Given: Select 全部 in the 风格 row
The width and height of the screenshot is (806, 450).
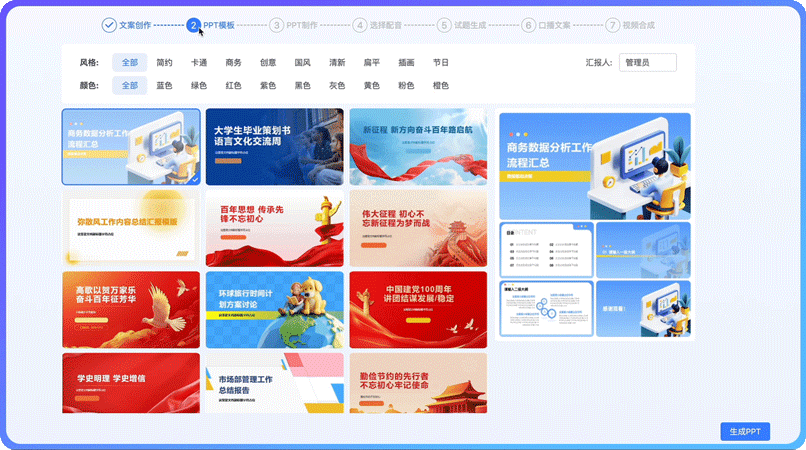Looking at the screenshot, I should 129,62.
